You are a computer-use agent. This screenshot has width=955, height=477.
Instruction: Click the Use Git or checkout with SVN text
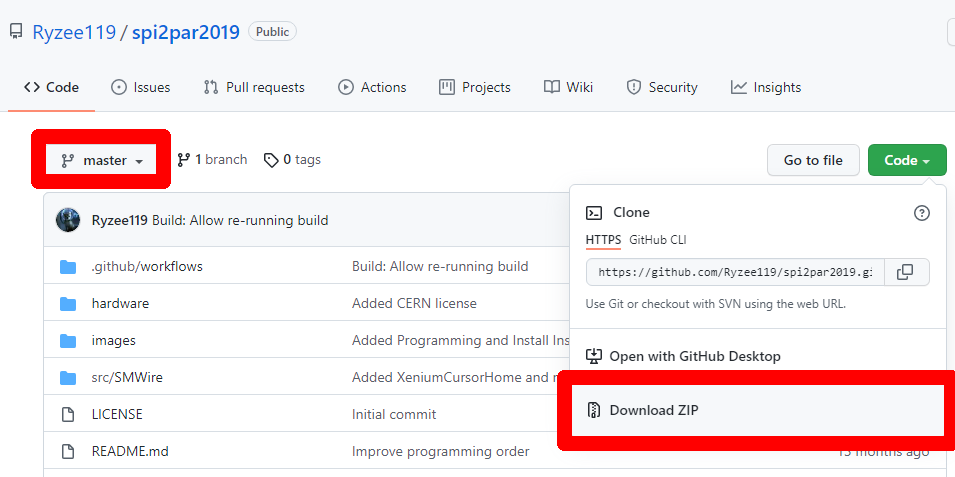point(716,303)
